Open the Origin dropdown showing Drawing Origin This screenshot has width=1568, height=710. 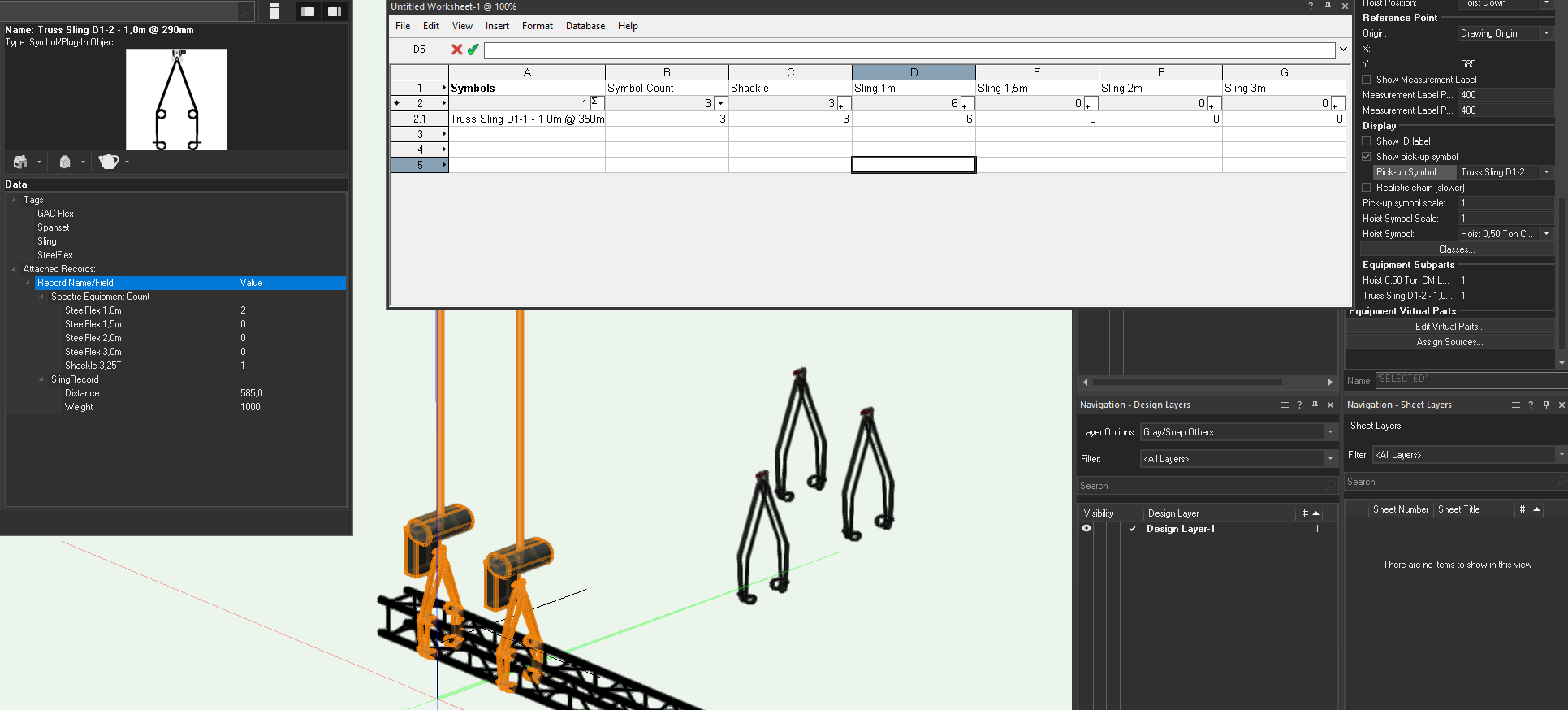tap(1504, 33)
